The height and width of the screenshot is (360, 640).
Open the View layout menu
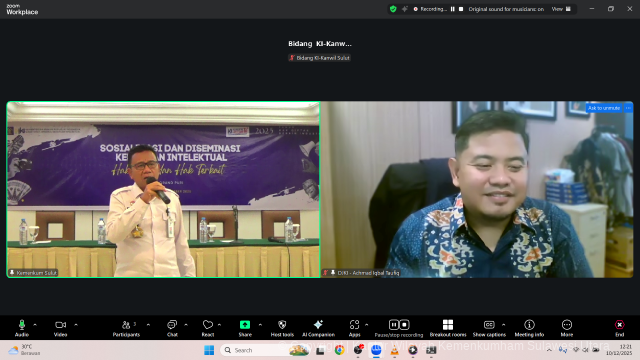click(x=561, y=9)
